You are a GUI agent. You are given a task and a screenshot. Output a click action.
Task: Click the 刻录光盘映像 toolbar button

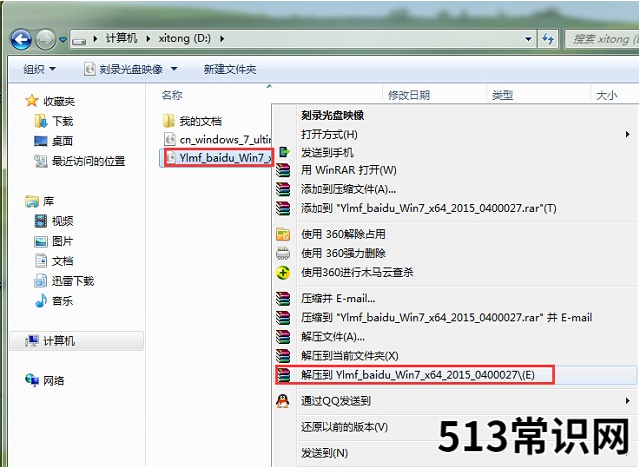click(123, 69)
